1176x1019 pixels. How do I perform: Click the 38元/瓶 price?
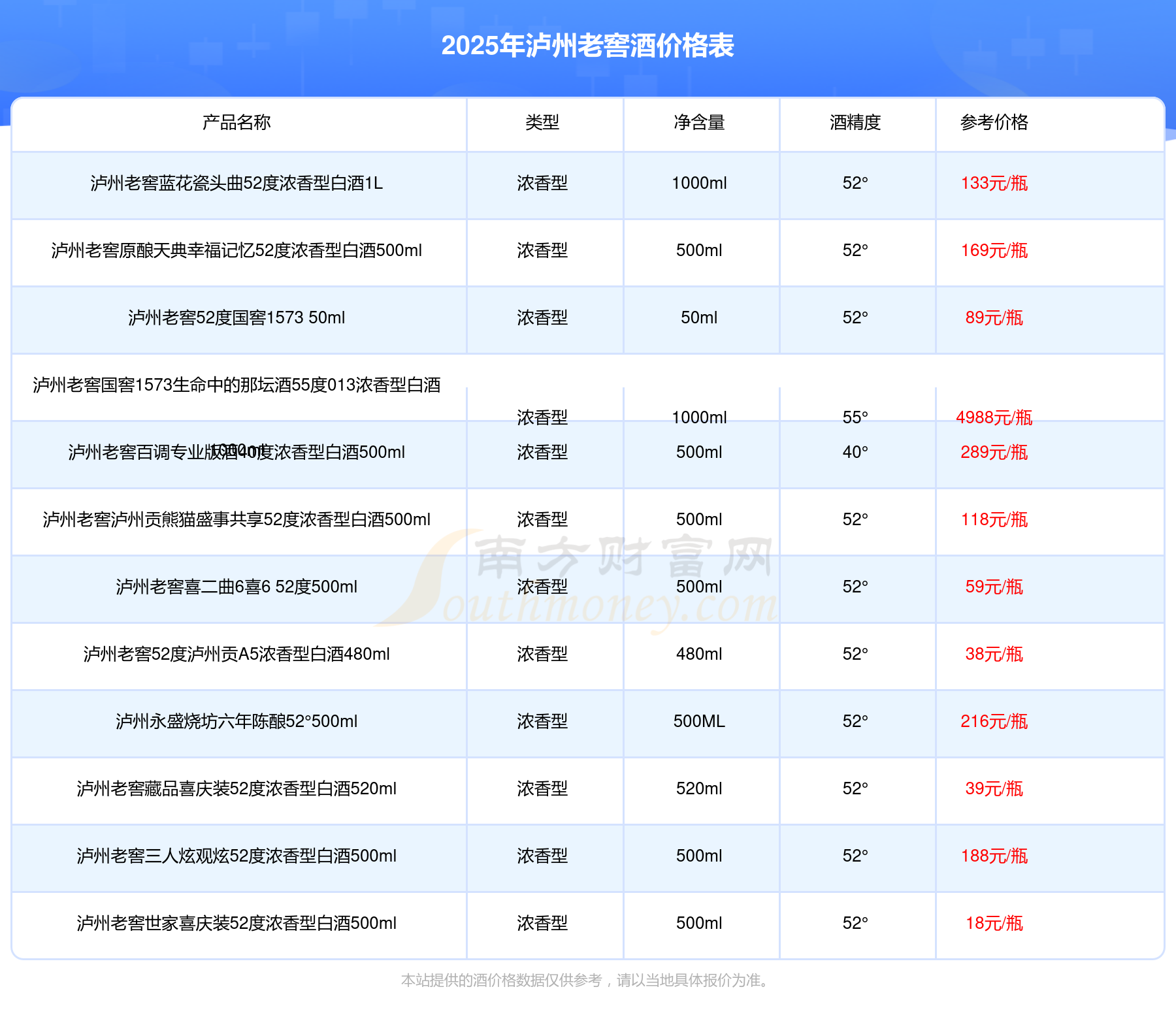coord(994,654)
